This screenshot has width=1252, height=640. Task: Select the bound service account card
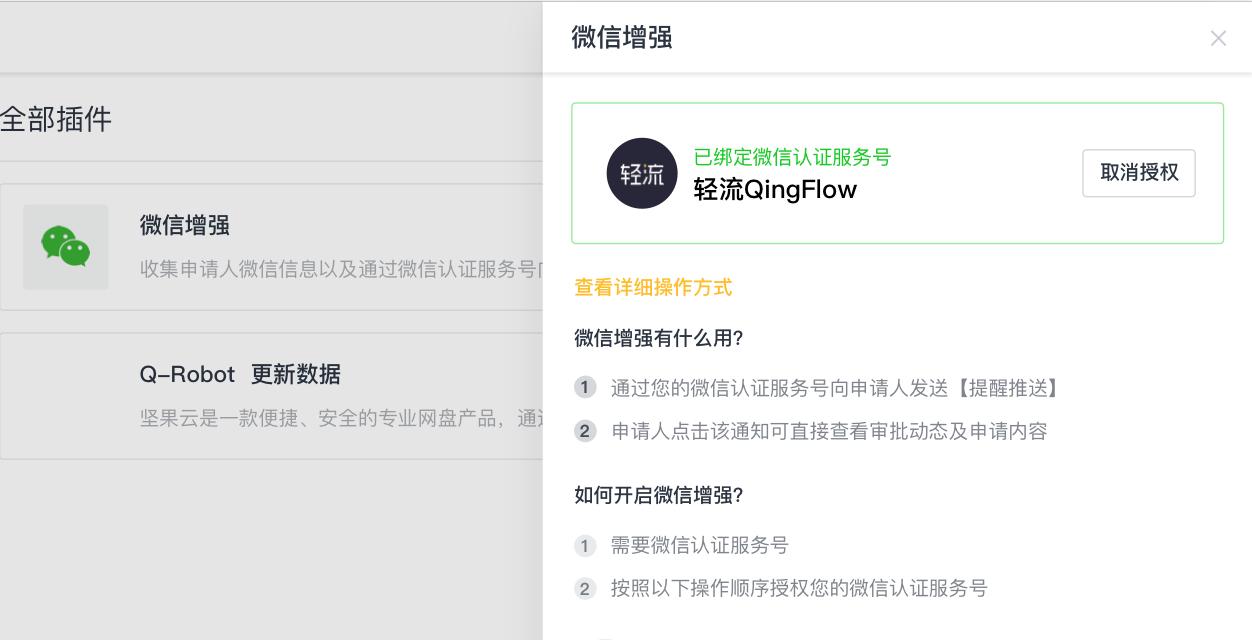(x=897, y=172)
